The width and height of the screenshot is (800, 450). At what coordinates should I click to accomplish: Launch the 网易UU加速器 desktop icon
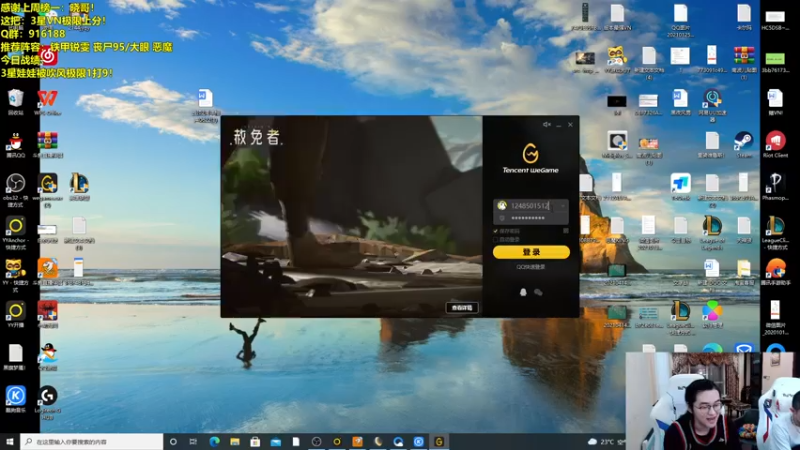712,105
